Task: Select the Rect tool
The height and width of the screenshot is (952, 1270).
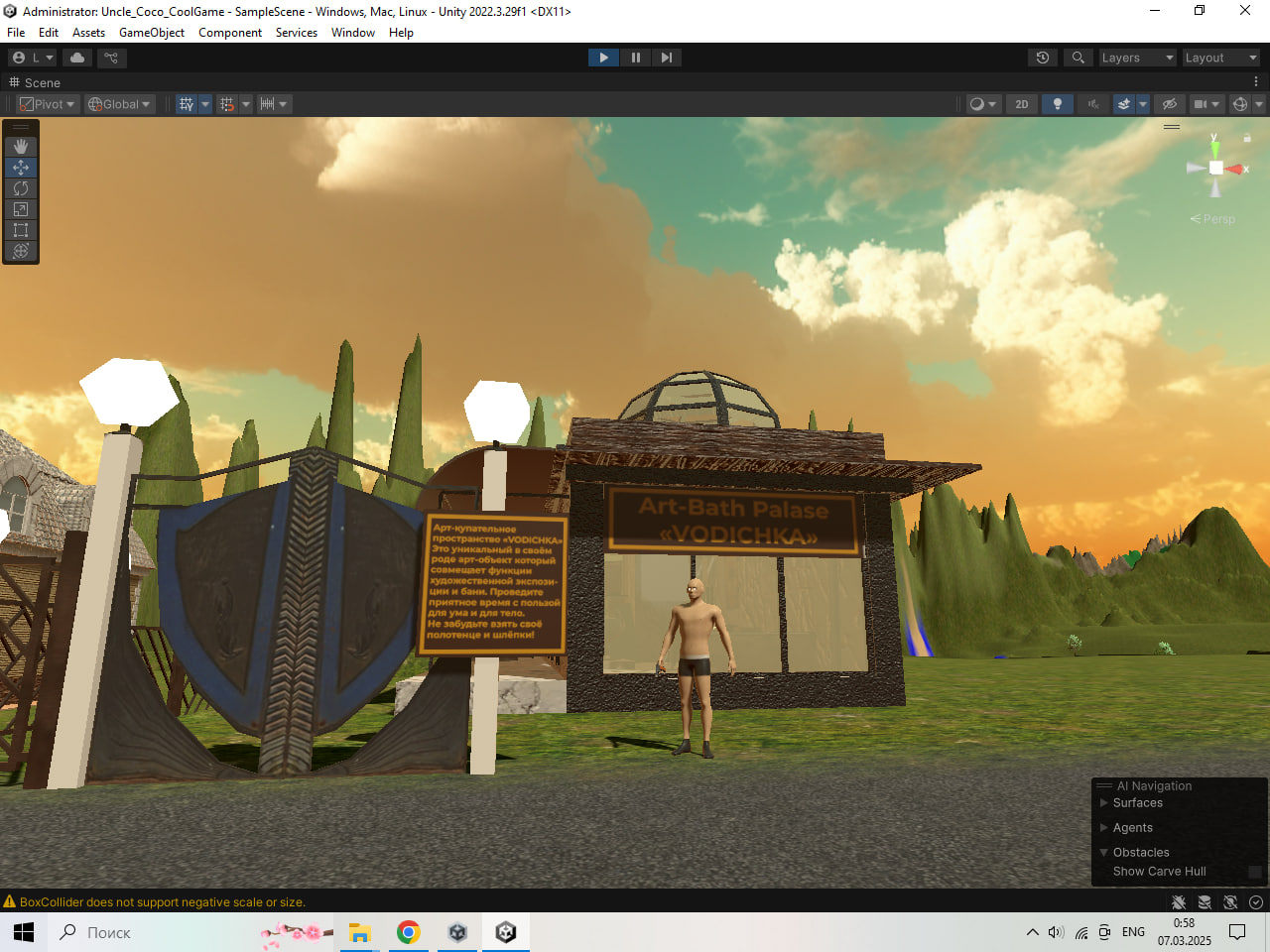Action: click(x=21, y=230)
